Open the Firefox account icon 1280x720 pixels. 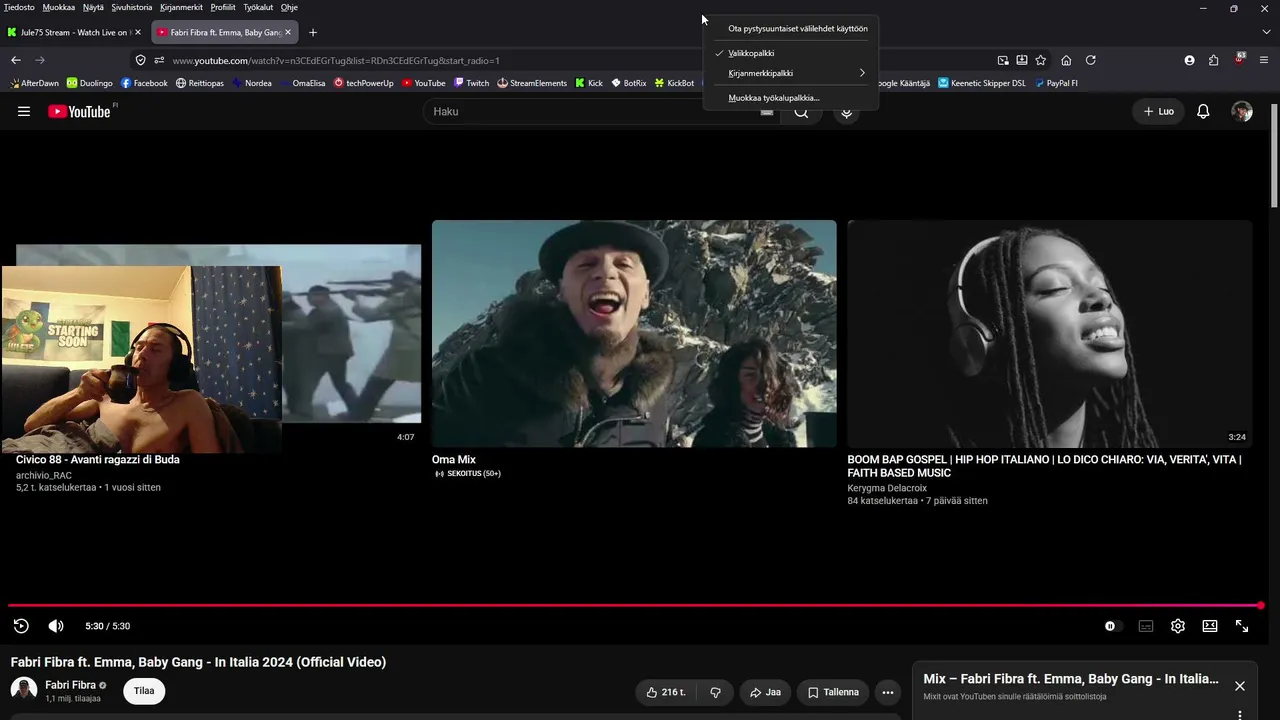click(x=1189, y=60)
